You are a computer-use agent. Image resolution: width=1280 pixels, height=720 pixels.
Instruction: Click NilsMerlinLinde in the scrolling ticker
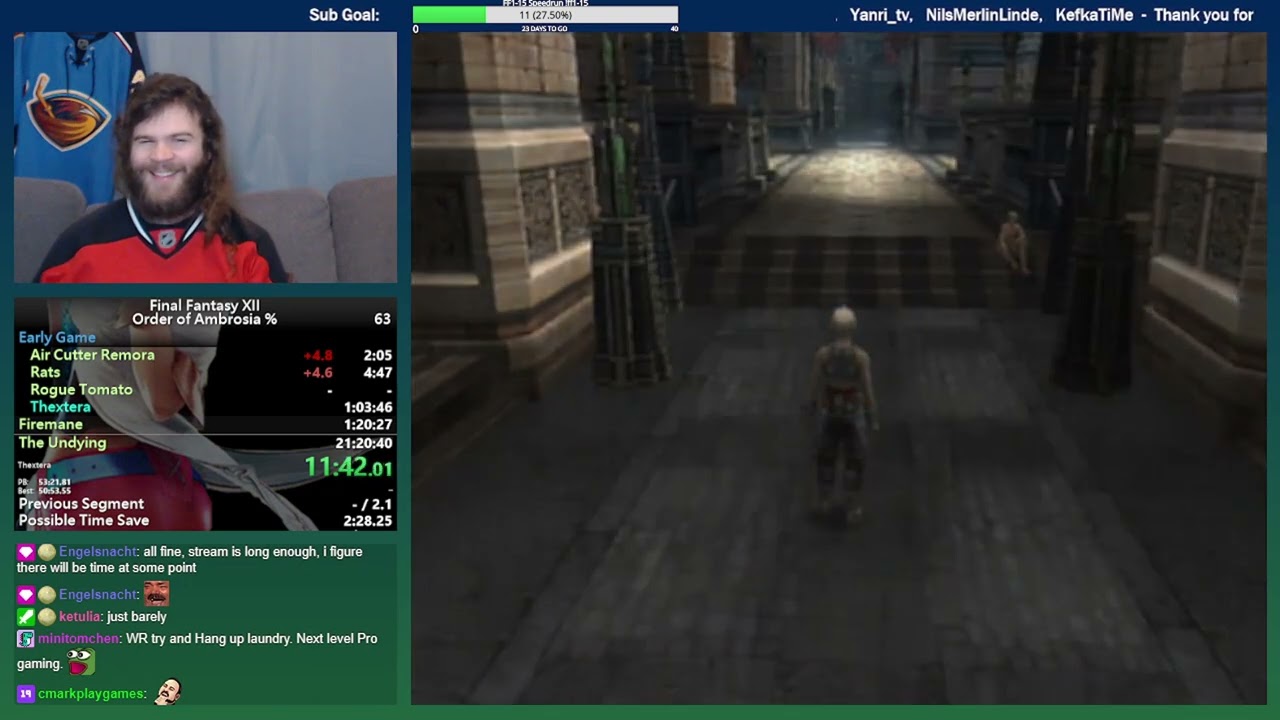point(984,15)
